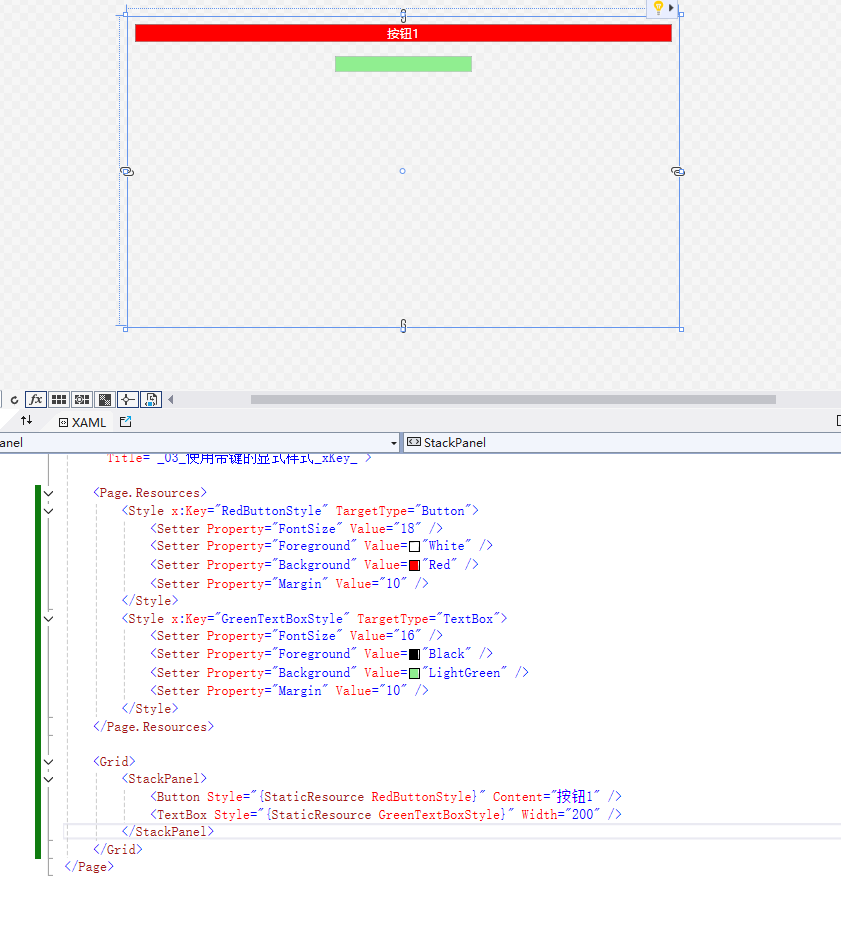Click the Black color swatch in code

click(415, 655)
